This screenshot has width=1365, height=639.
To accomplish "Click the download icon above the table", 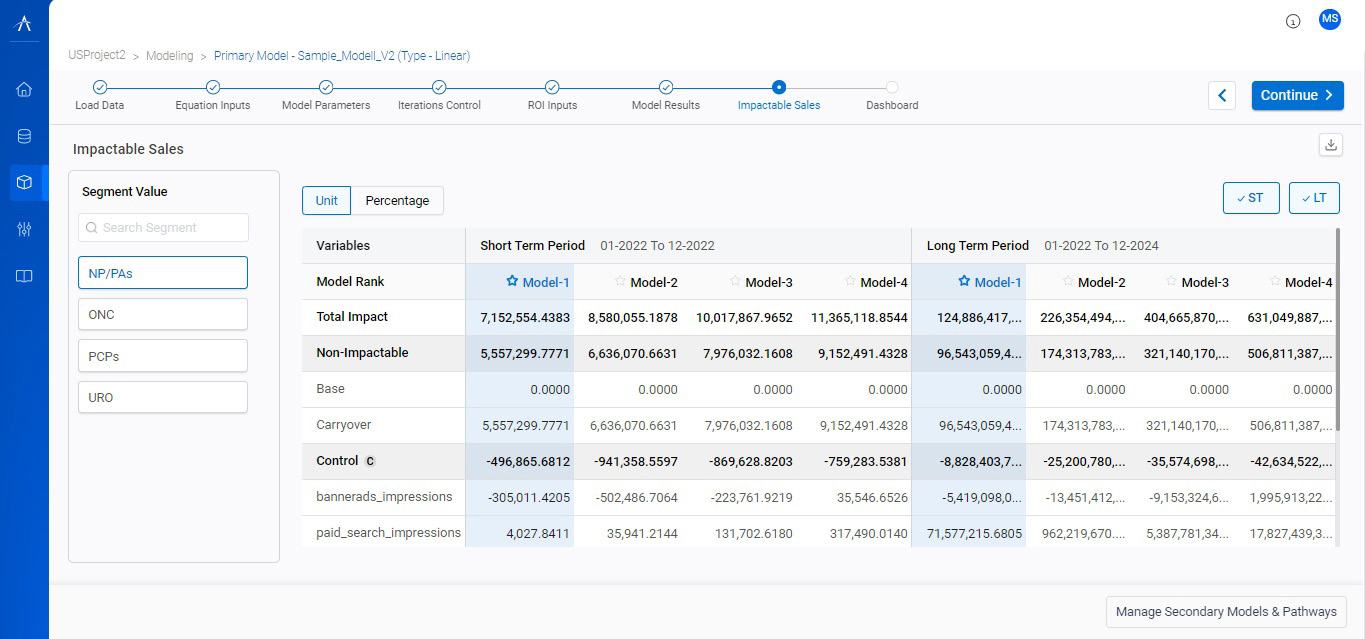I will tap(1330, 145).
